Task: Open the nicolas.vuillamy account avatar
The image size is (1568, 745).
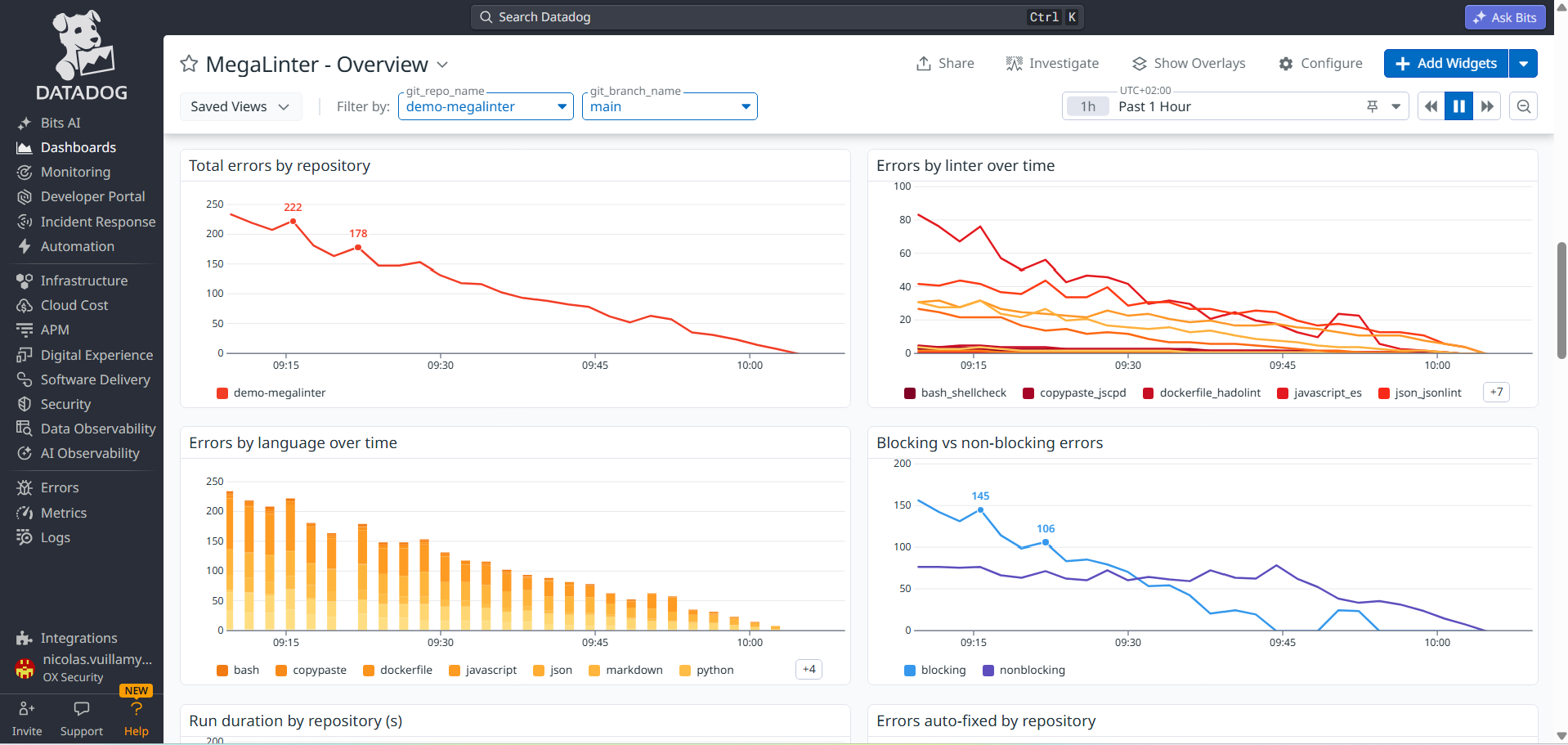Action: coord(25,668)
